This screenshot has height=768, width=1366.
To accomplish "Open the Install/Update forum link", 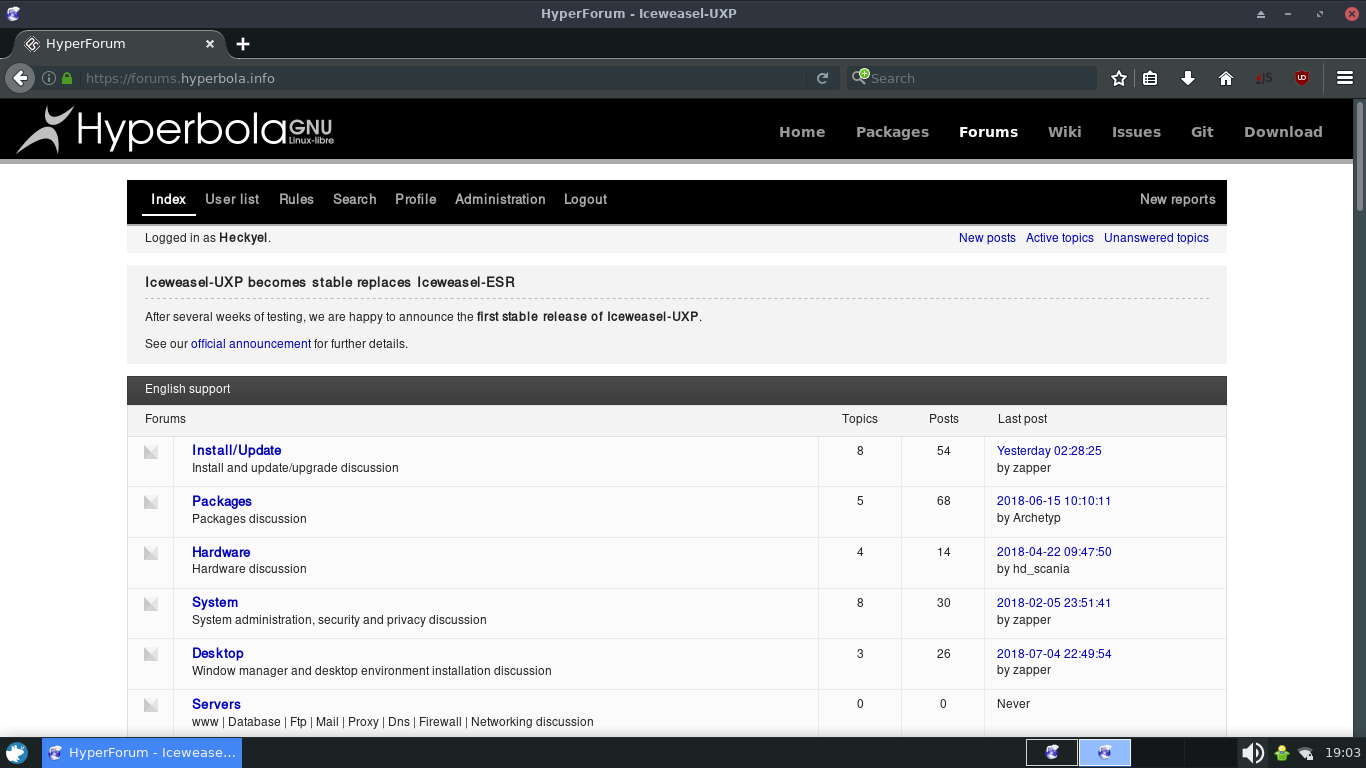I will tap(236, 450).
